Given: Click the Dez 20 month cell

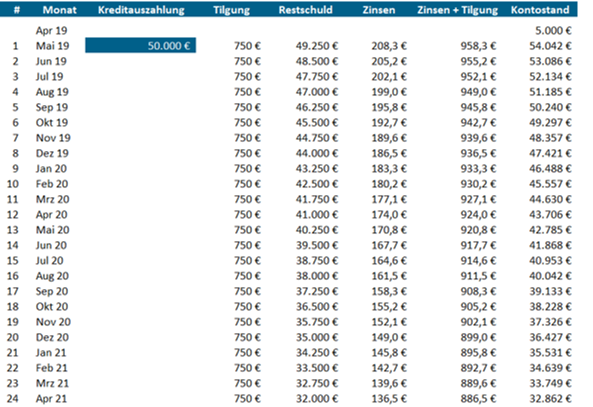Looking at the screenshot, I should pyautogui.click(x=53, y=337).
